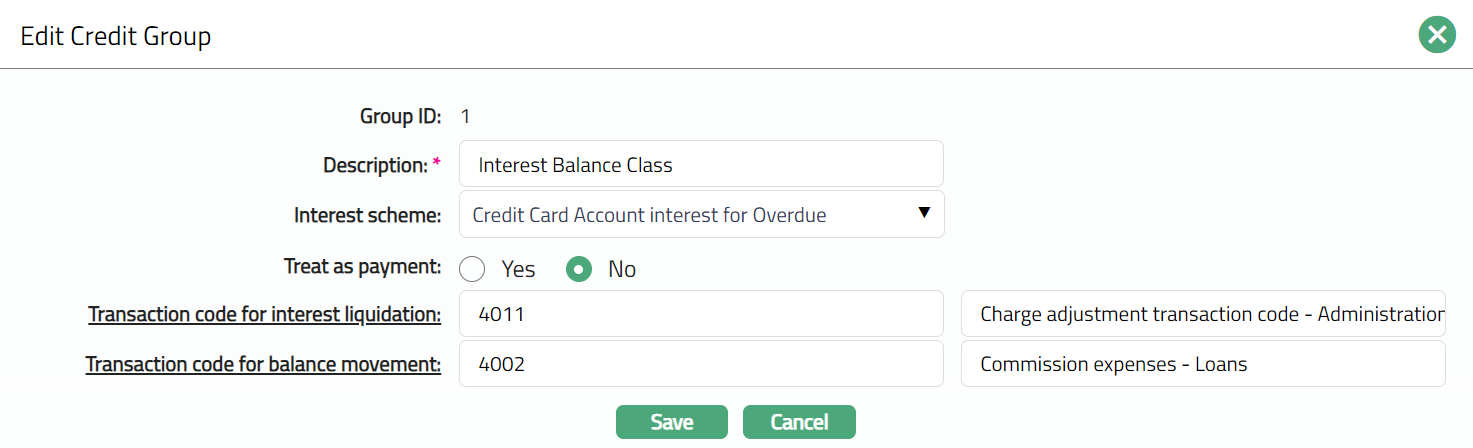
Task: Click the Commission expenses - Loans field
Action: point(1202,364)
